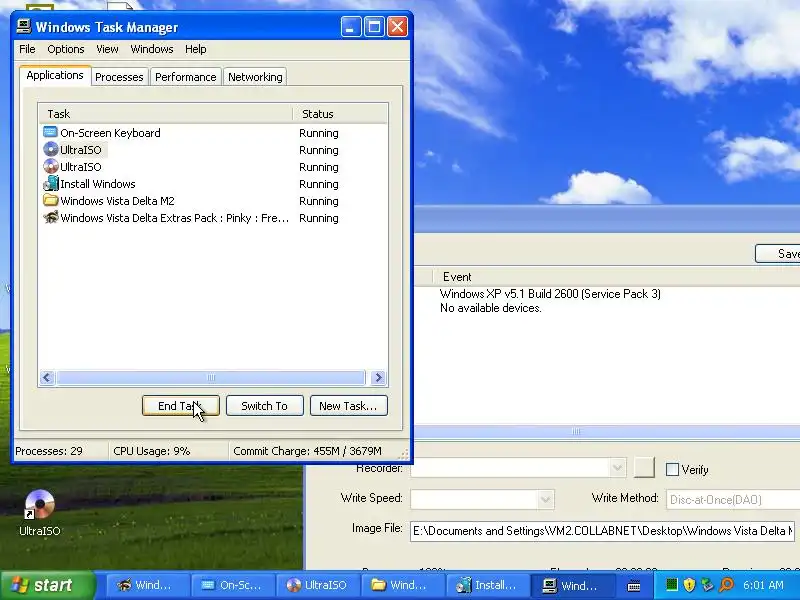Sort by Task column header
The image size is (800, 600).
[165, 114]
